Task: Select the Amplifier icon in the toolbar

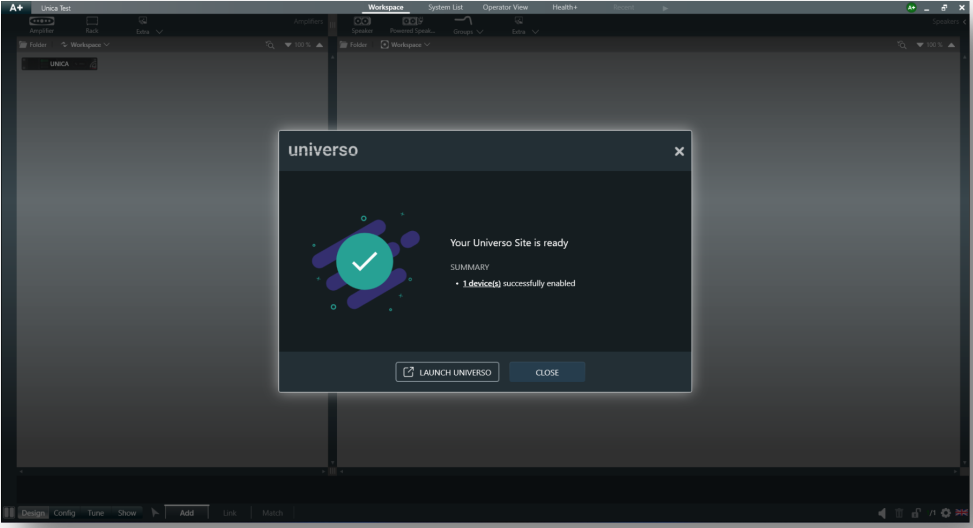Action: point(42,25)
